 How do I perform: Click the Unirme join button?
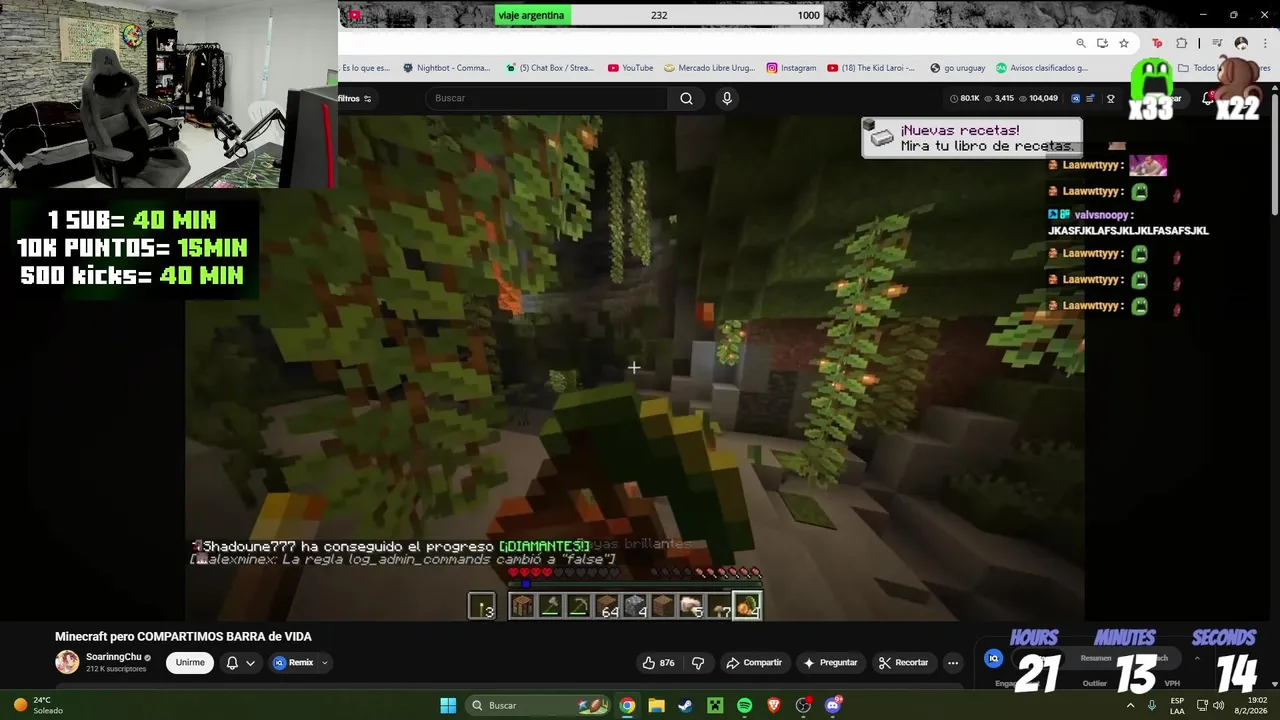click(190, 662)
